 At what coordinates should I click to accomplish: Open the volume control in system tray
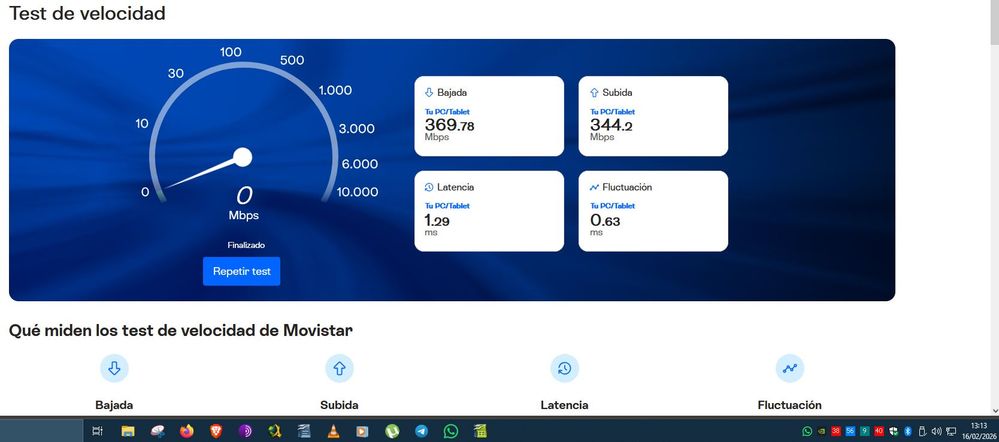(936, 431)
